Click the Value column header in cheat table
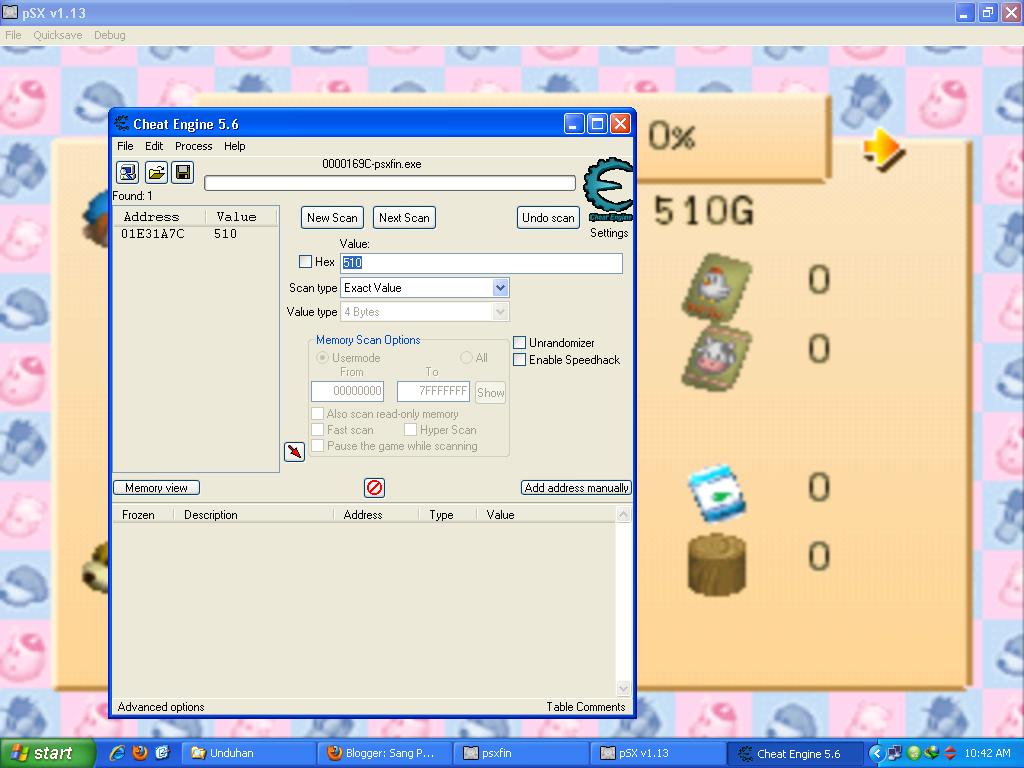 point(545,515)
